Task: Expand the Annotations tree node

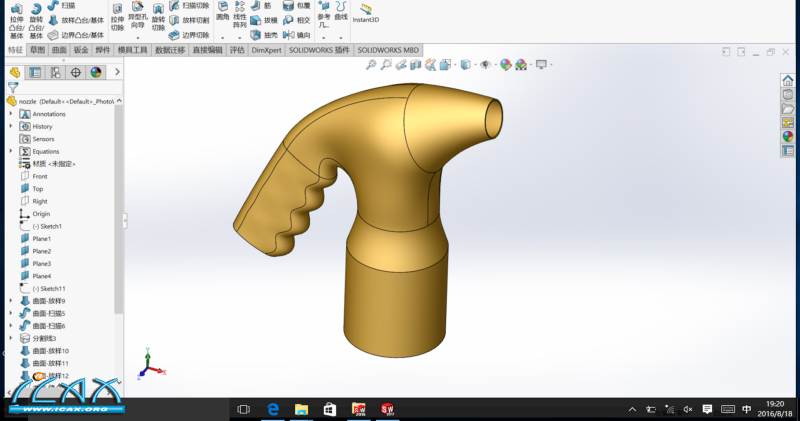Action: 11,114
